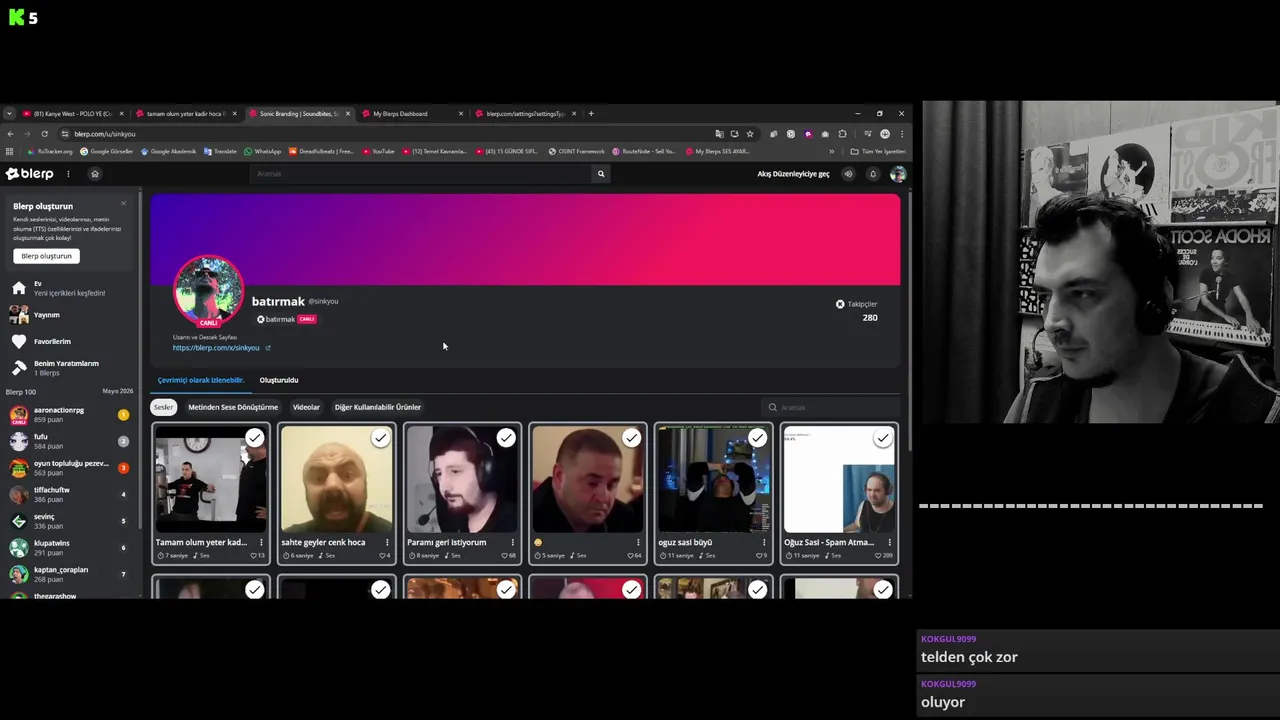Open the three-dot menu beside Blerp logo
Viewport: 1280px width, 720px height.
68,174
